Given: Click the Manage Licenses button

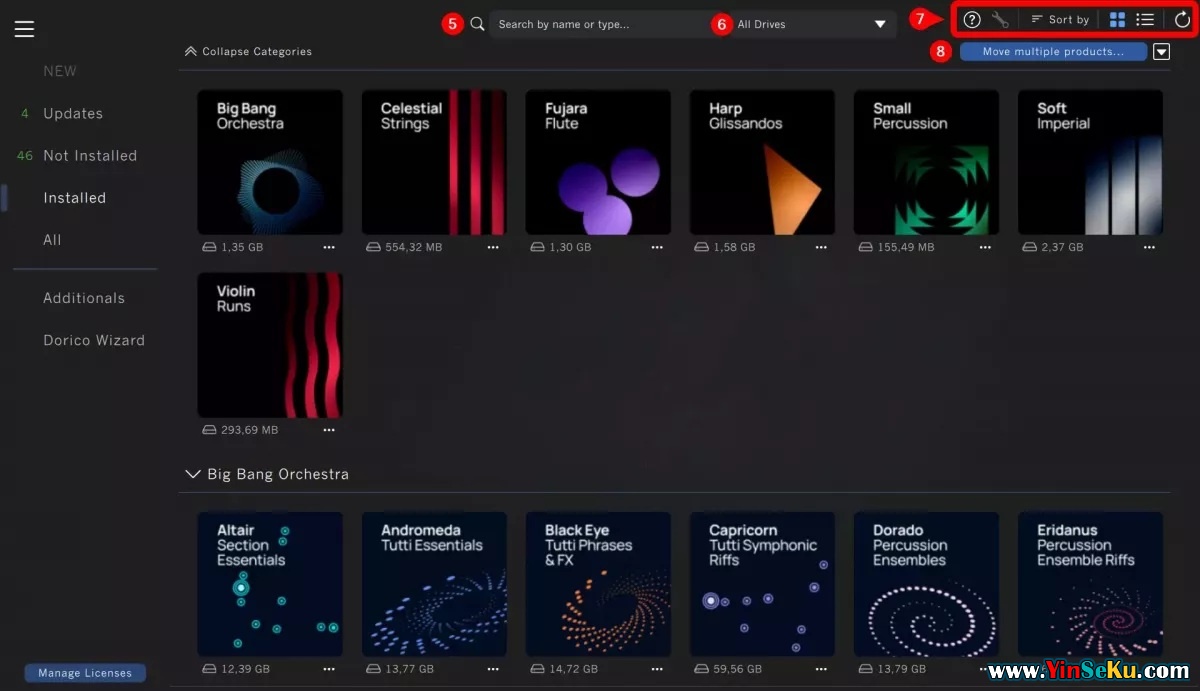Looking at the screenshot, I should point(85,673).
